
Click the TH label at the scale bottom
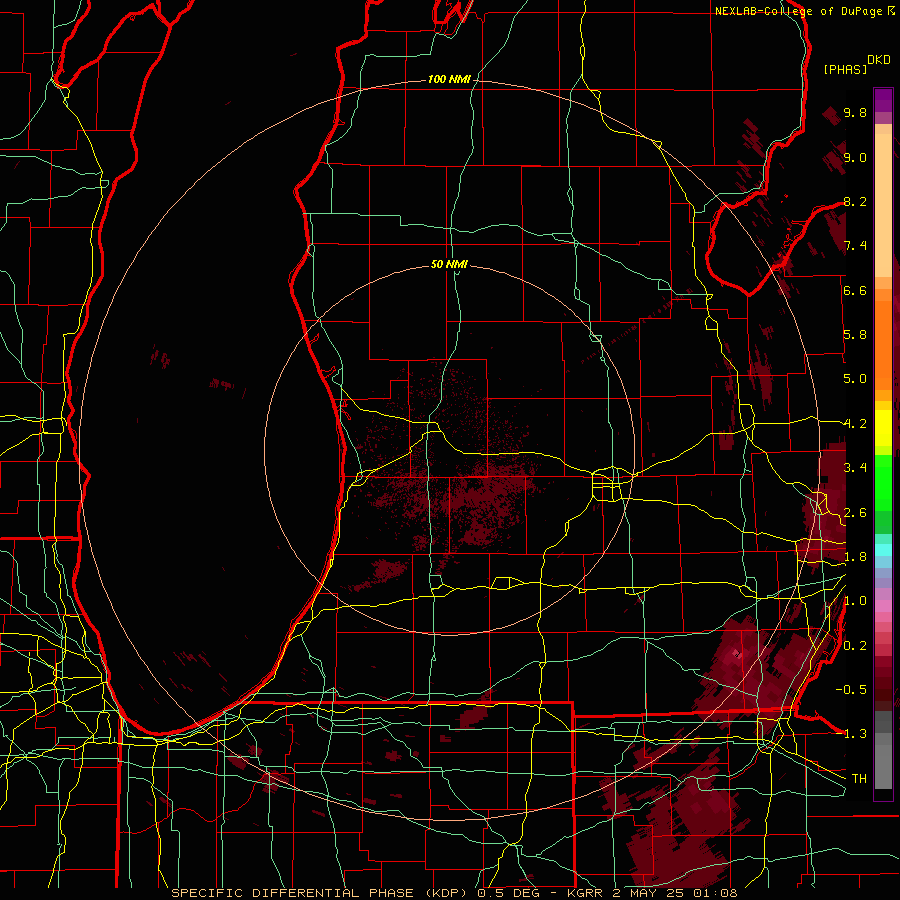pos(859,779)
